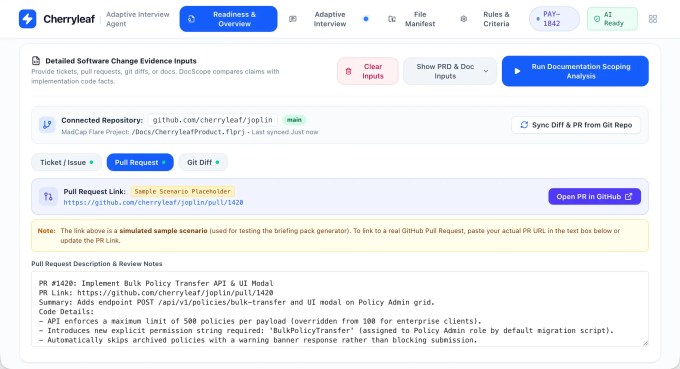Click the 'Pull Request Description & Review Notes' label

coord(97,264)
